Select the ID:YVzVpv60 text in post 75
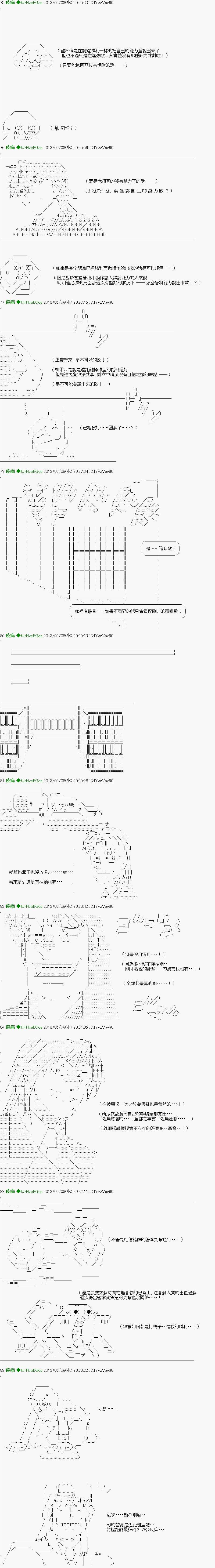Viewport: 215px width, 1568px height. point(101,2)
